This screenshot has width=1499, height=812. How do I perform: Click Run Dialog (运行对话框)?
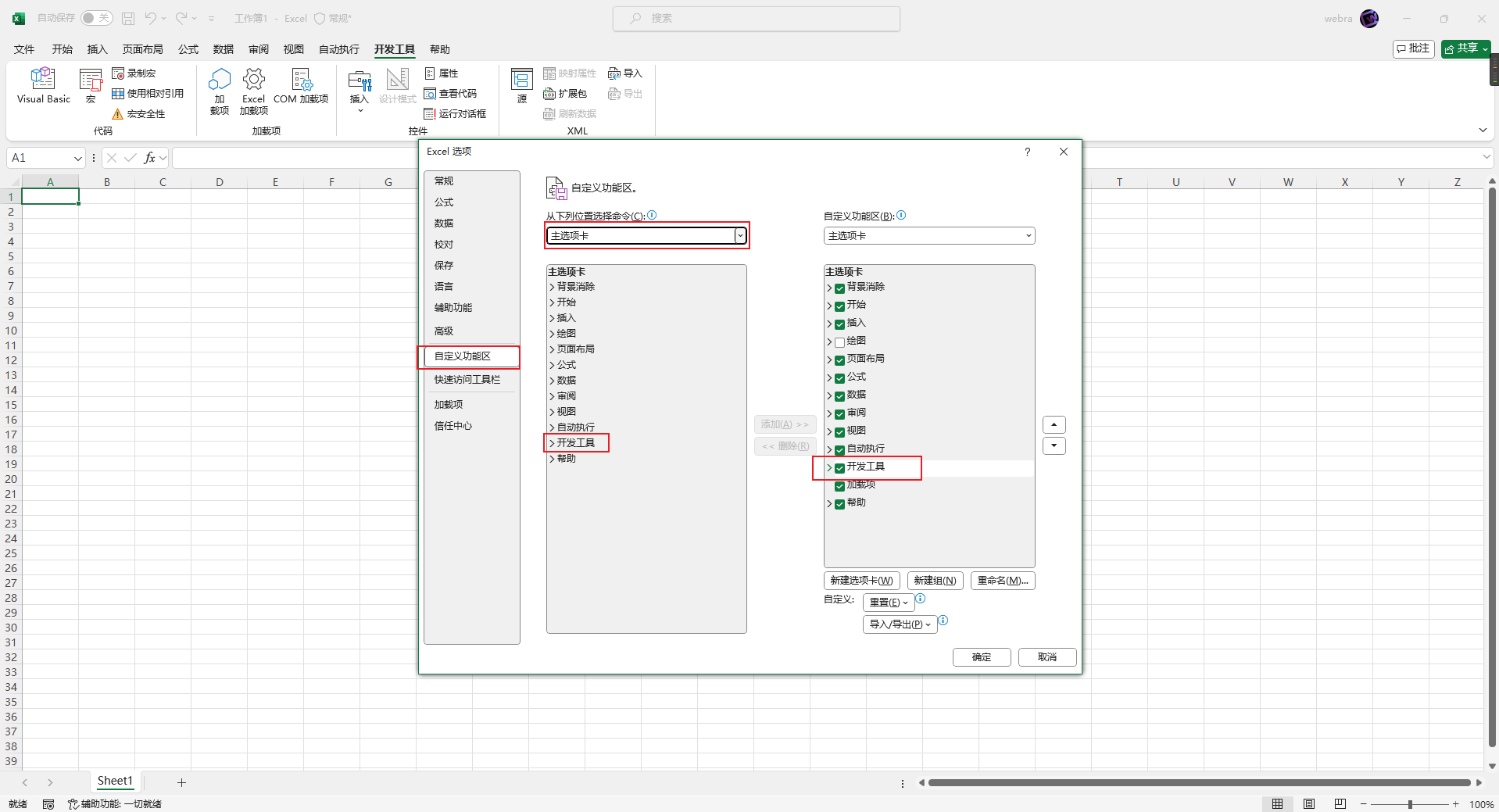click(x=455, y=114)
